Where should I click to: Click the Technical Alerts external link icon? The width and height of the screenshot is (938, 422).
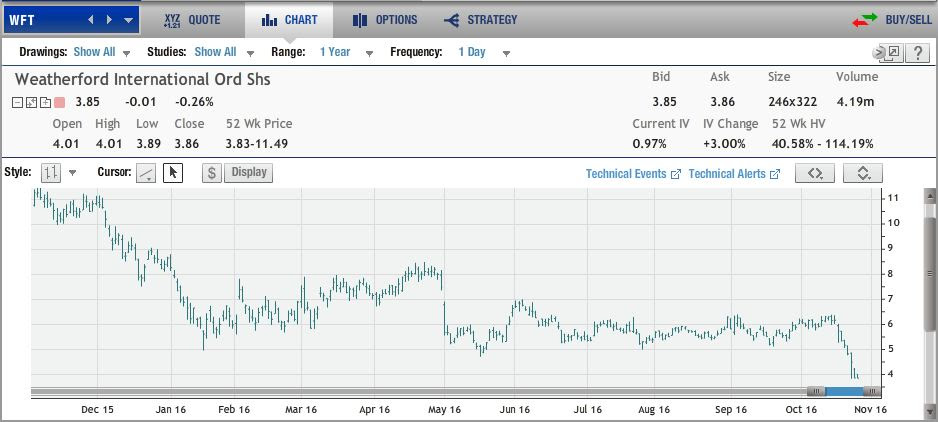[775, 174]
